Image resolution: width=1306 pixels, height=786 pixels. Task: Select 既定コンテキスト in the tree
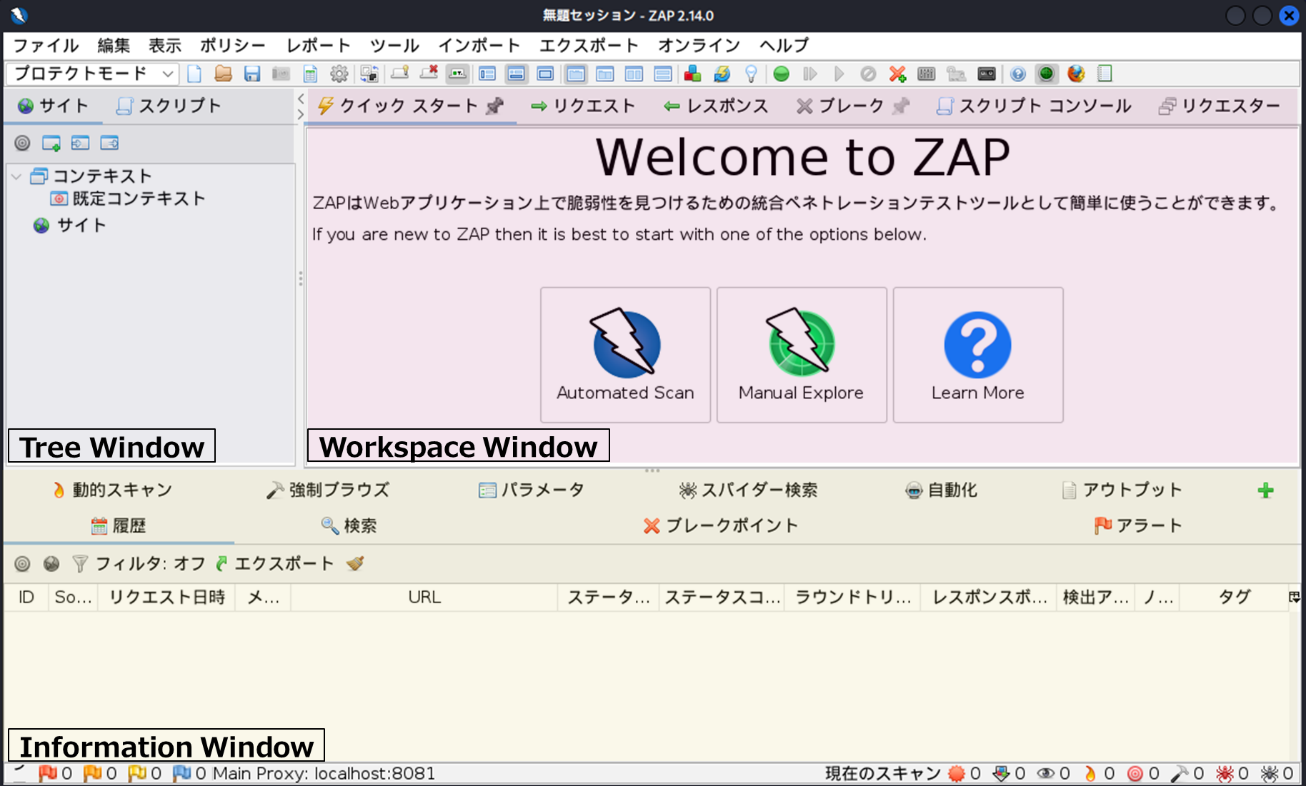pyautogui.click(x=138, y=198)
